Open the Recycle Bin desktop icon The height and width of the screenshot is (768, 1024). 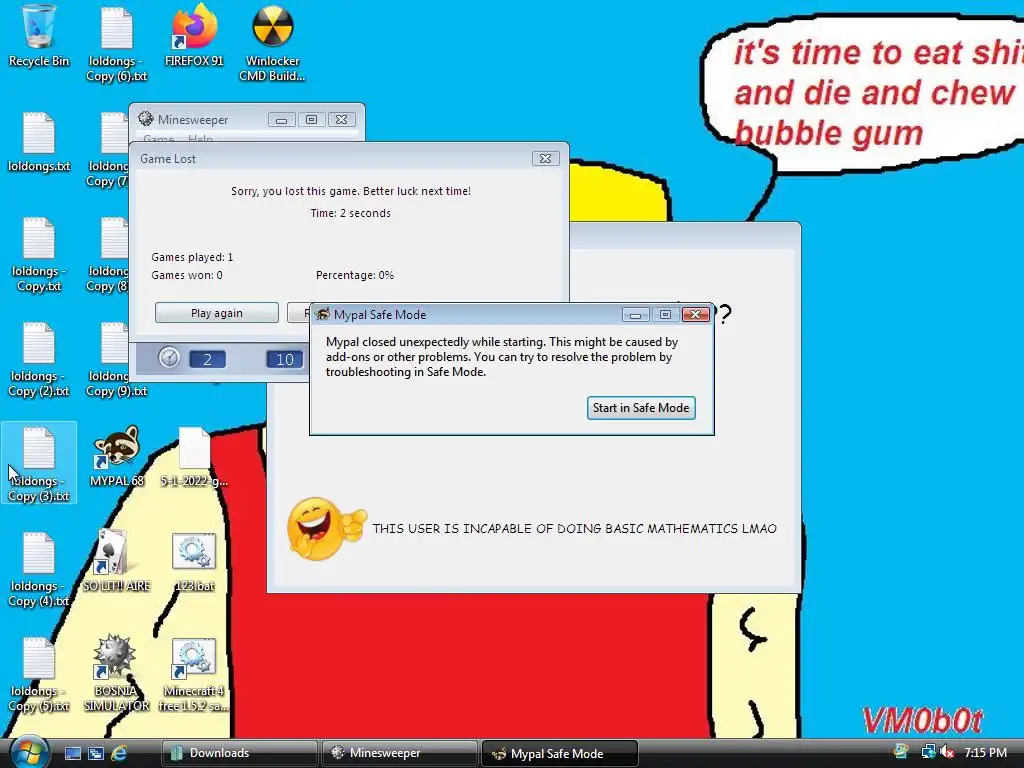coord(39,37)
